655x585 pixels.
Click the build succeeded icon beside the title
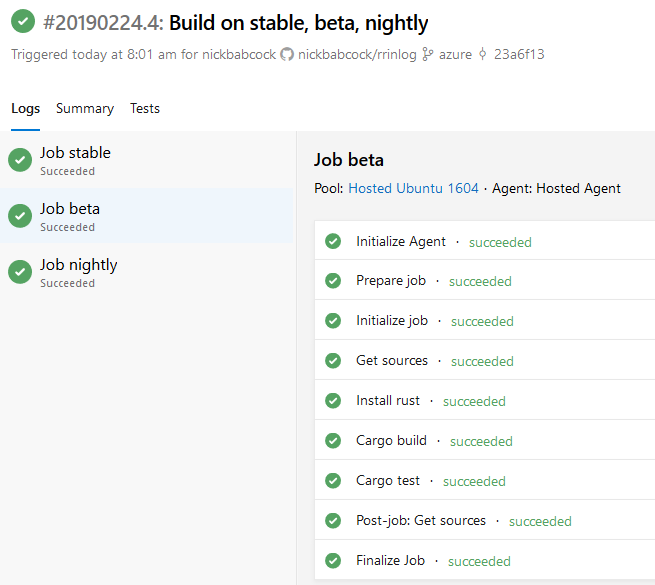pos(22,21)
